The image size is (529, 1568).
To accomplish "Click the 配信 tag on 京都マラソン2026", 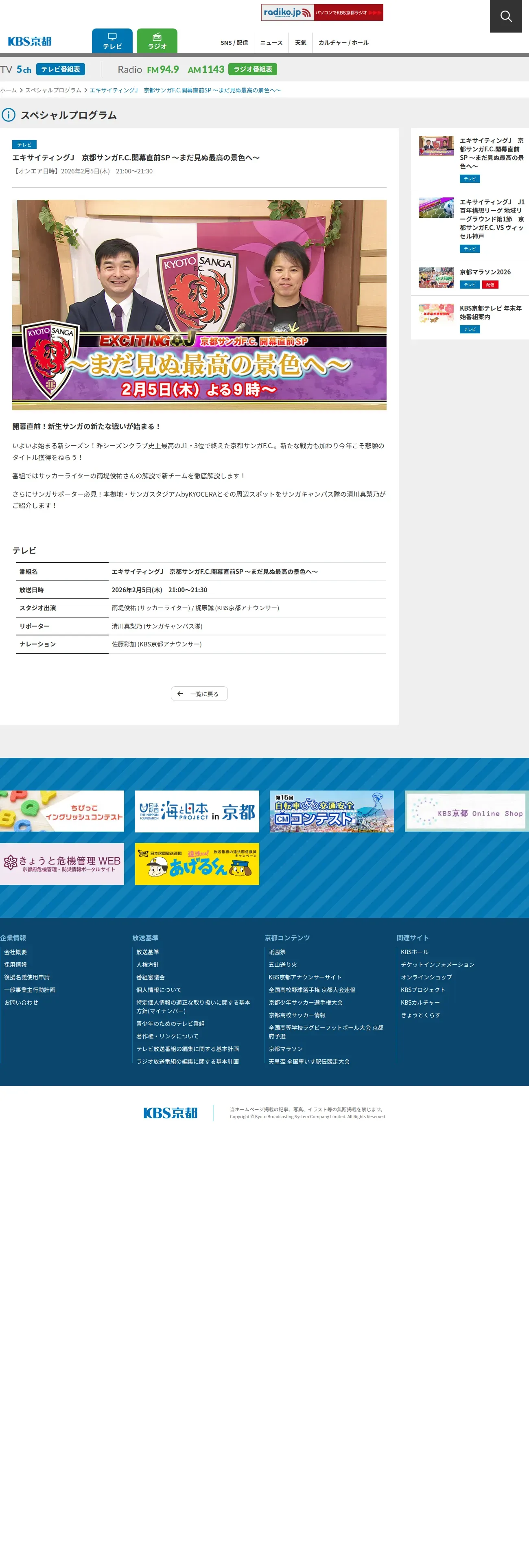I will point(490,285).
